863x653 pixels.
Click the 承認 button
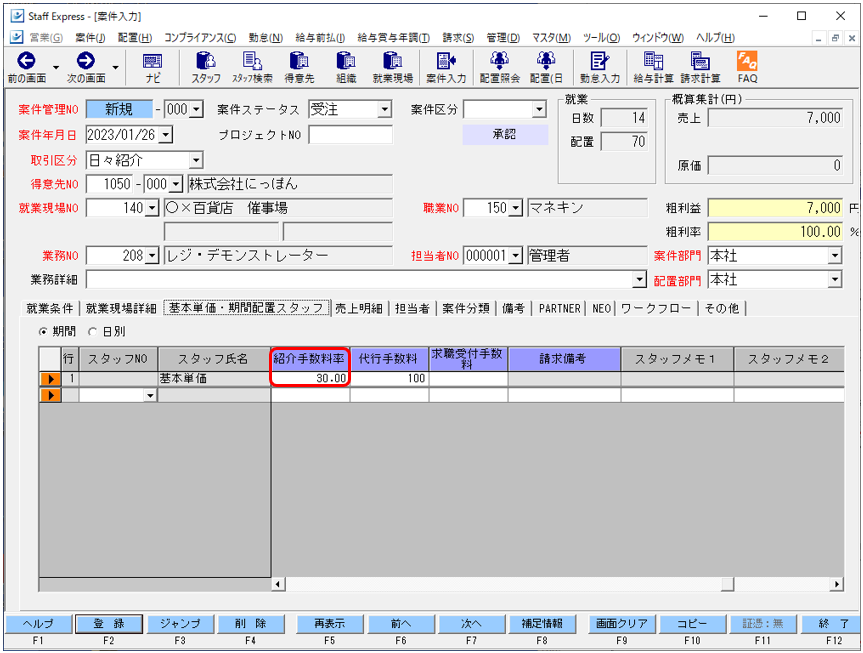(505, 135)
